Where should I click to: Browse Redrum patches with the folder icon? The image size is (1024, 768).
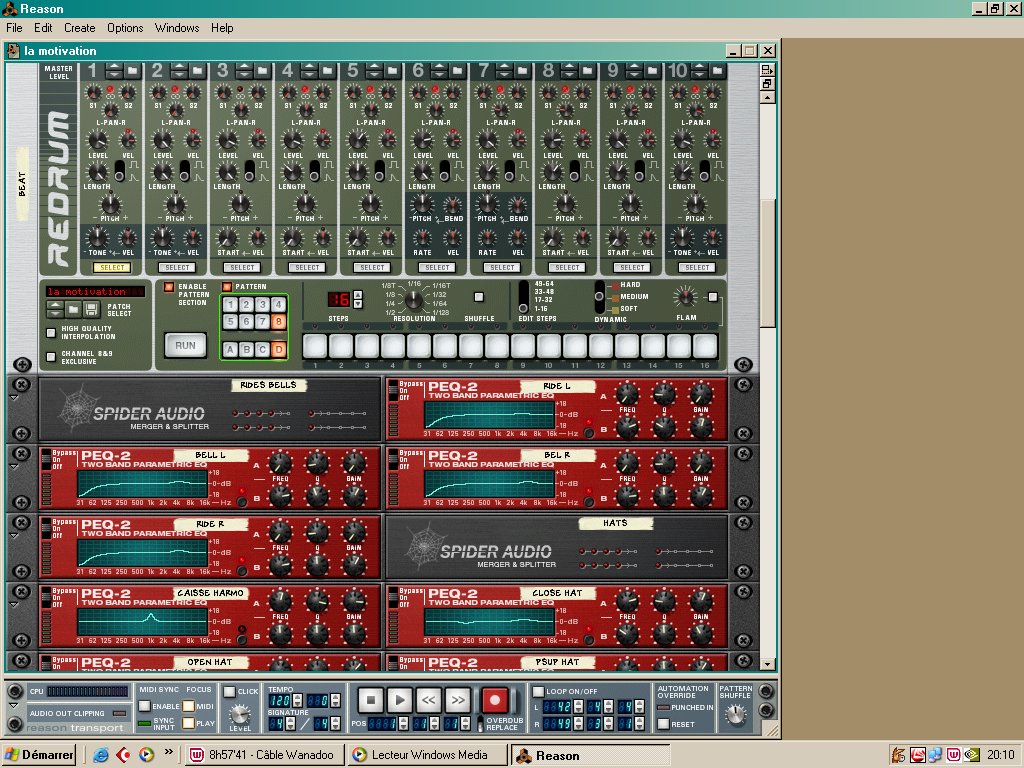click(x=73, y=308)
